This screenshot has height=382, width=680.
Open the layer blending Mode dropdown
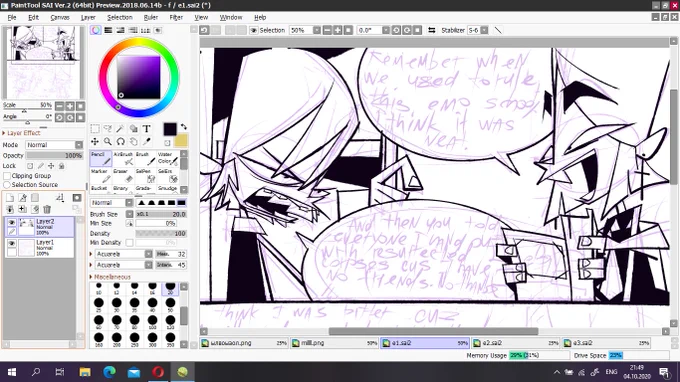54,145
